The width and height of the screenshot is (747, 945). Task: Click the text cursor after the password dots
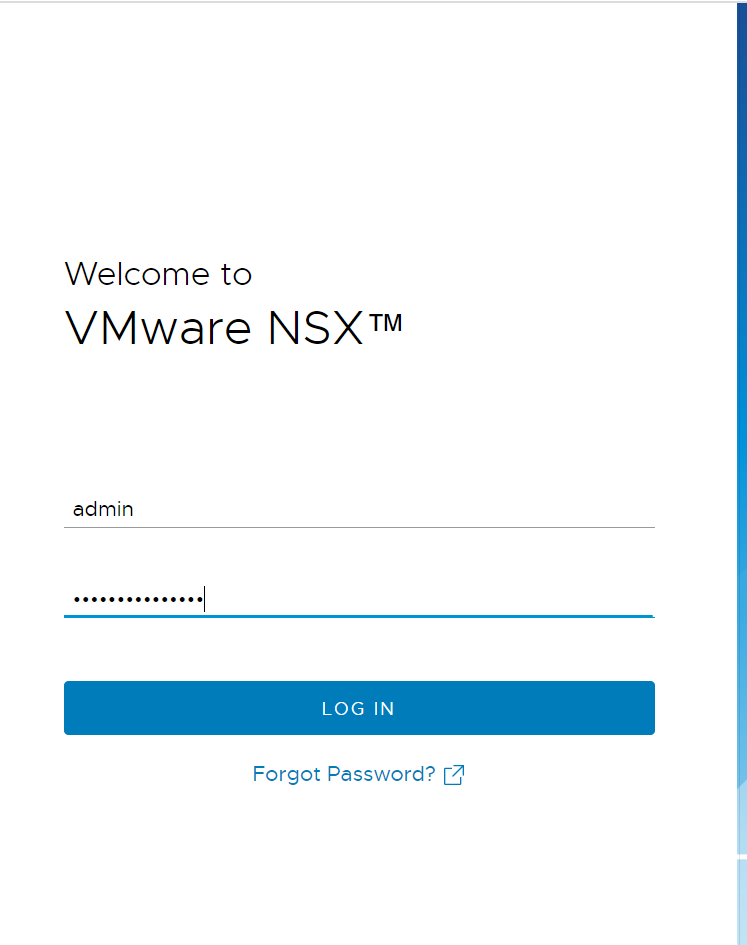(x=204, y=599)
